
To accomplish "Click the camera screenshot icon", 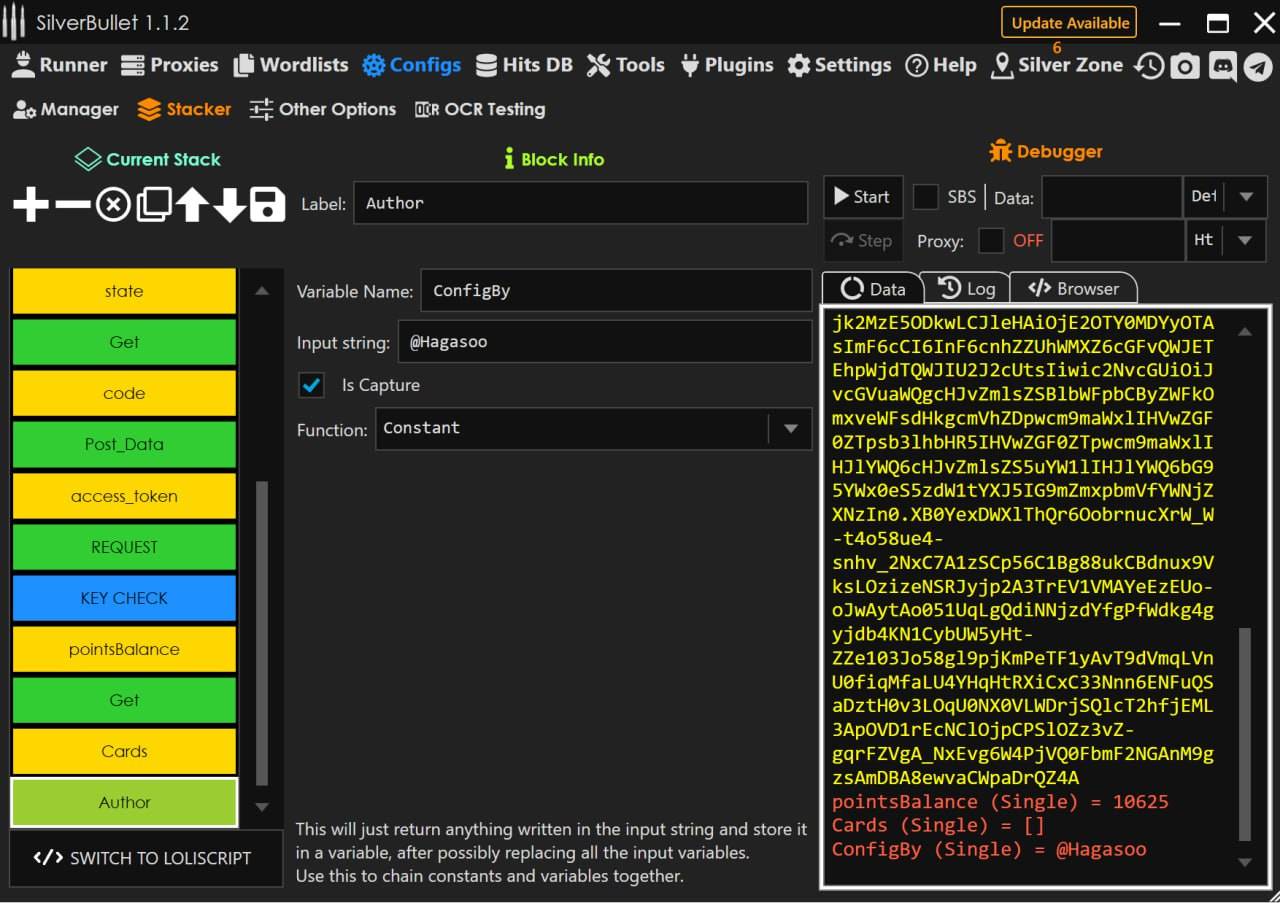I will click(1185, 66).
